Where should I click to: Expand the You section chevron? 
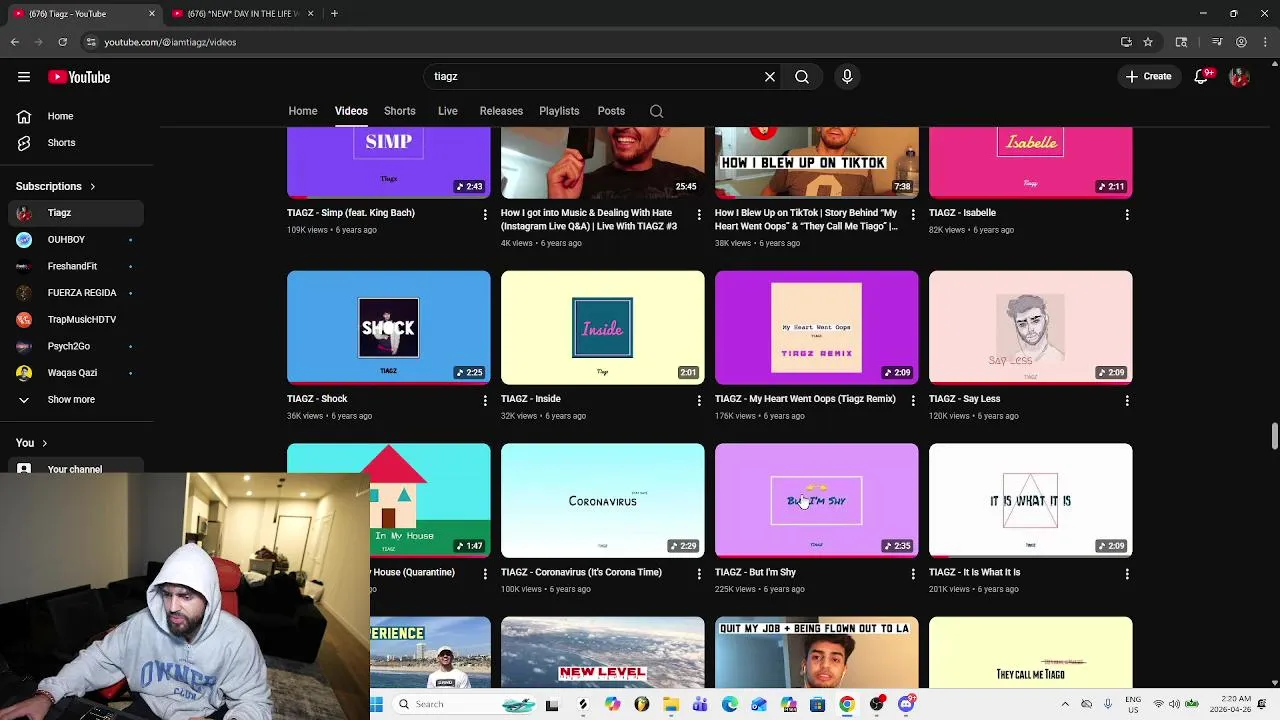44,443
